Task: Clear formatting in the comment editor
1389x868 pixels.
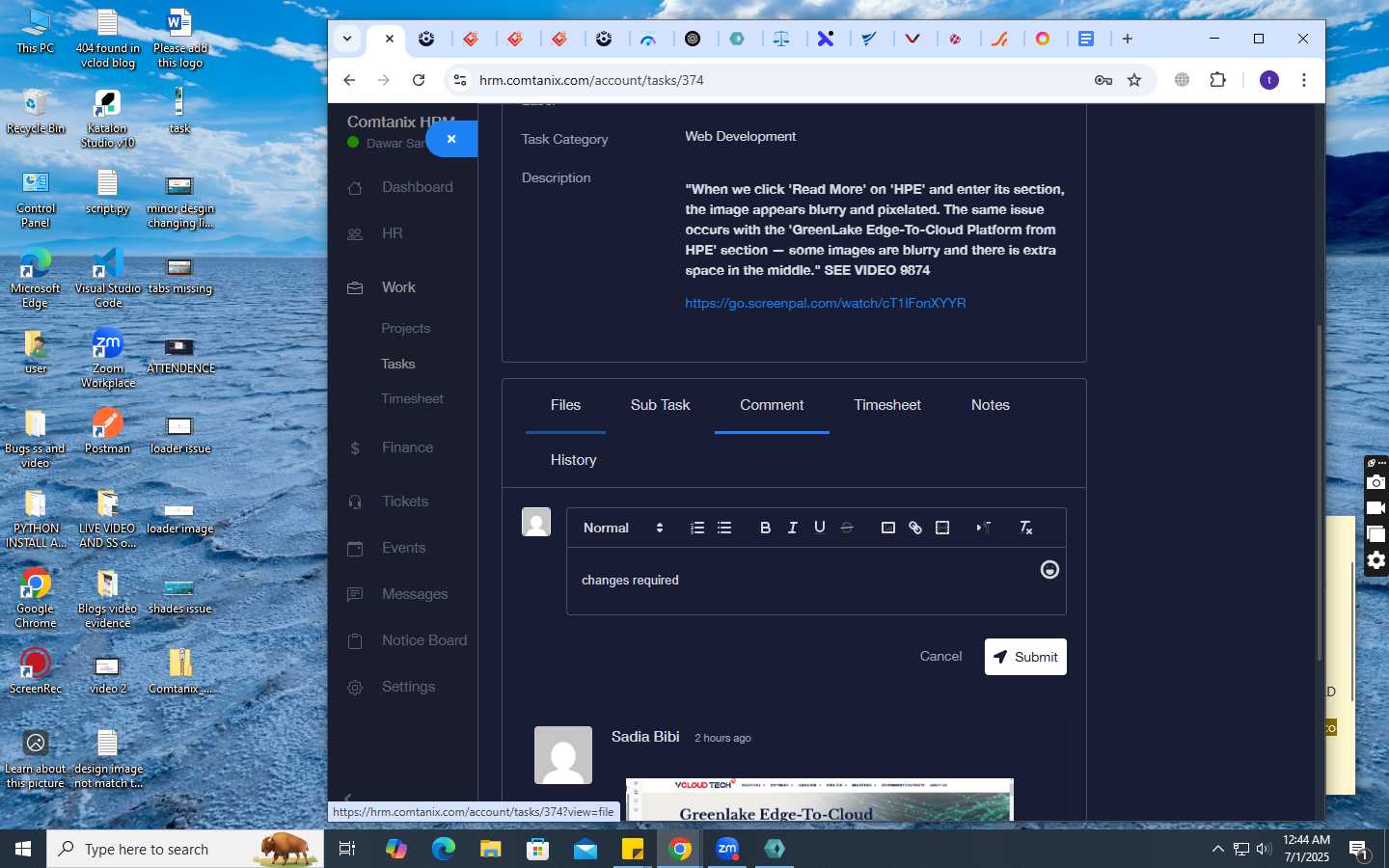Action: (x=1025, y=528)
